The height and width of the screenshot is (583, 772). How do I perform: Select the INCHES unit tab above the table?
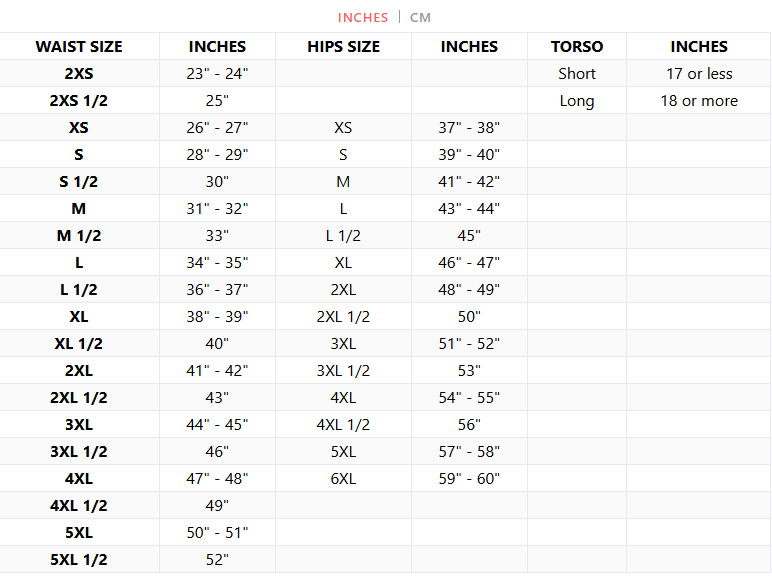(x=363, y=18)
